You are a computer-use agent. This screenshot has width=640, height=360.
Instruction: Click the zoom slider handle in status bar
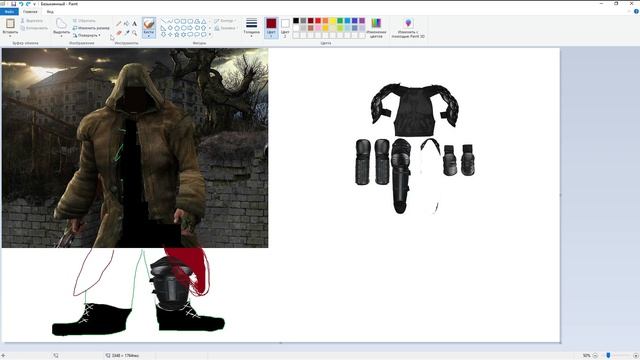tap(608, 356)
